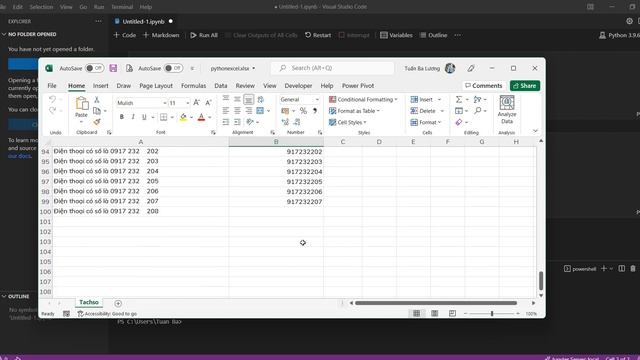Expand the OUTLINE section in VS Code
The width and height of the screenshot is (640, 360).
click(19, 296)
